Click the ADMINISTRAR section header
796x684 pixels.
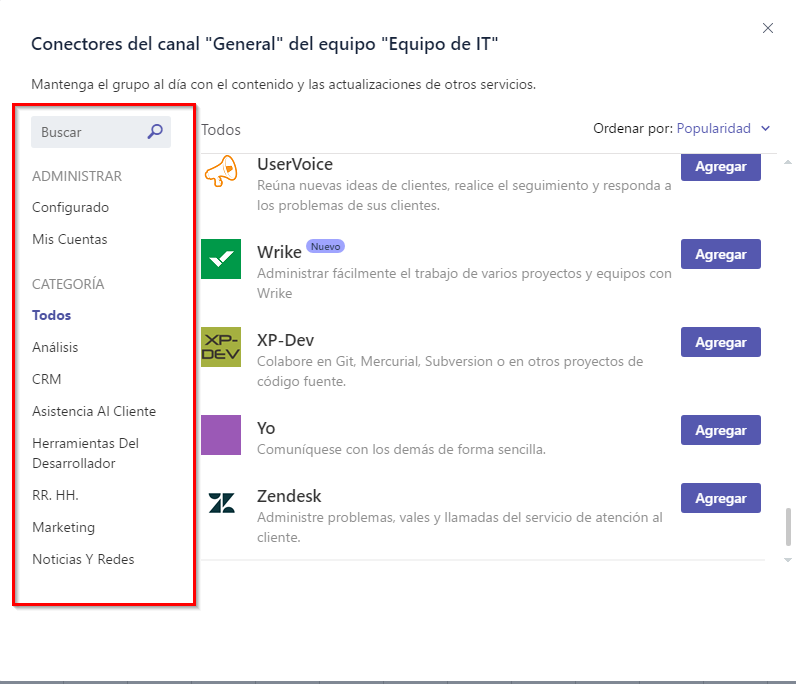pyautogui.click(x=77, y=176)
